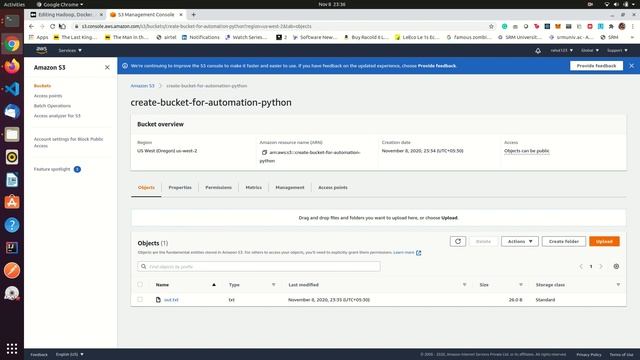Image resolution: width=640 pixels, height=360 pixels.
Task: Tick the checkbox for out.txt
Action: click(140, 300)
